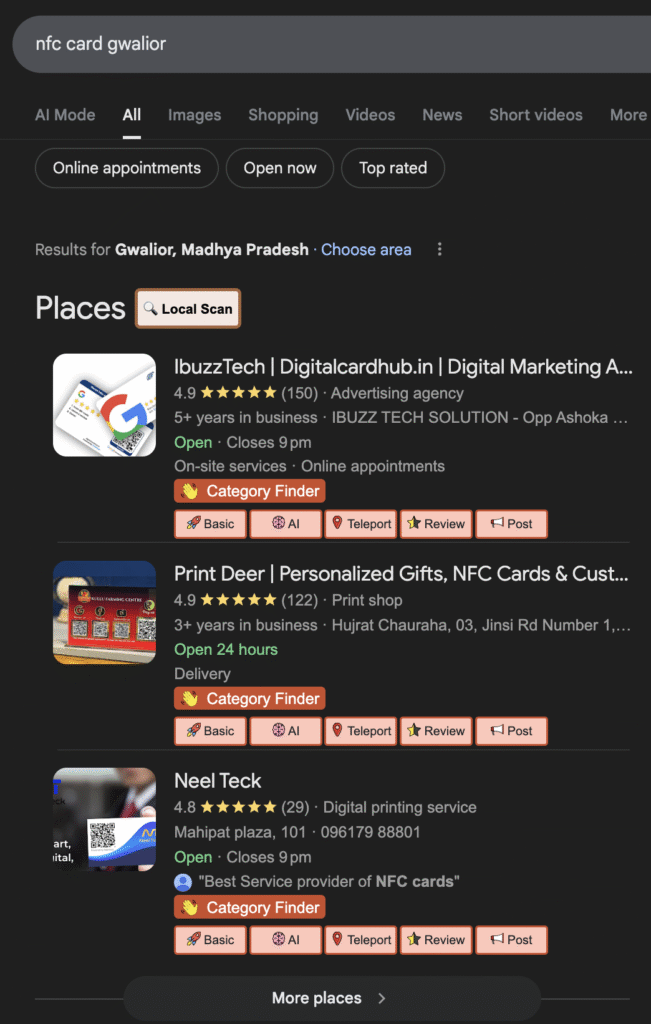Toggle the Top rated filter chip
651x1024 pixels.
[393, 168]
